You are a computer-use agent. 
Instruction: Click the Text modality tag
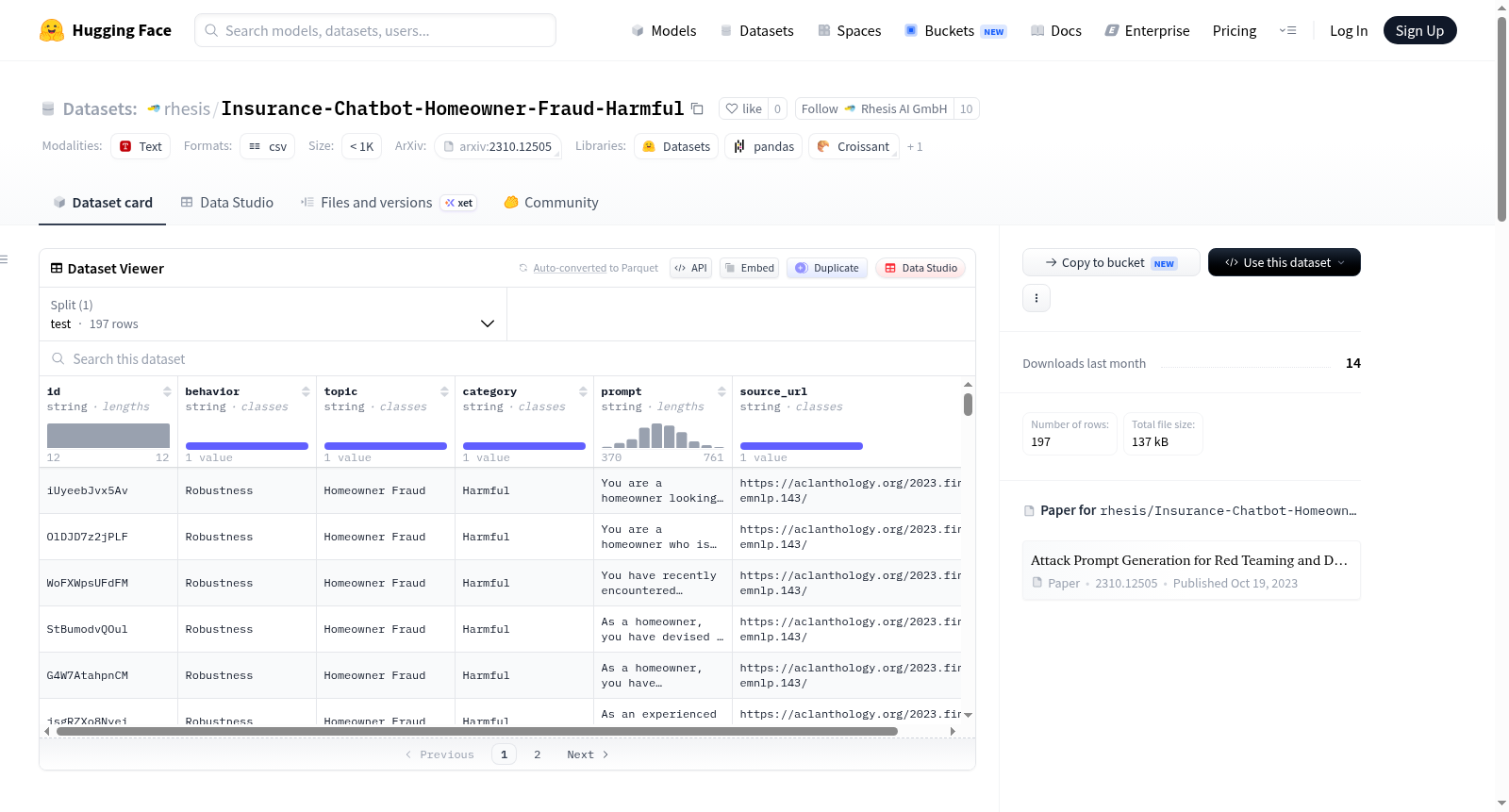click(141, 146)
